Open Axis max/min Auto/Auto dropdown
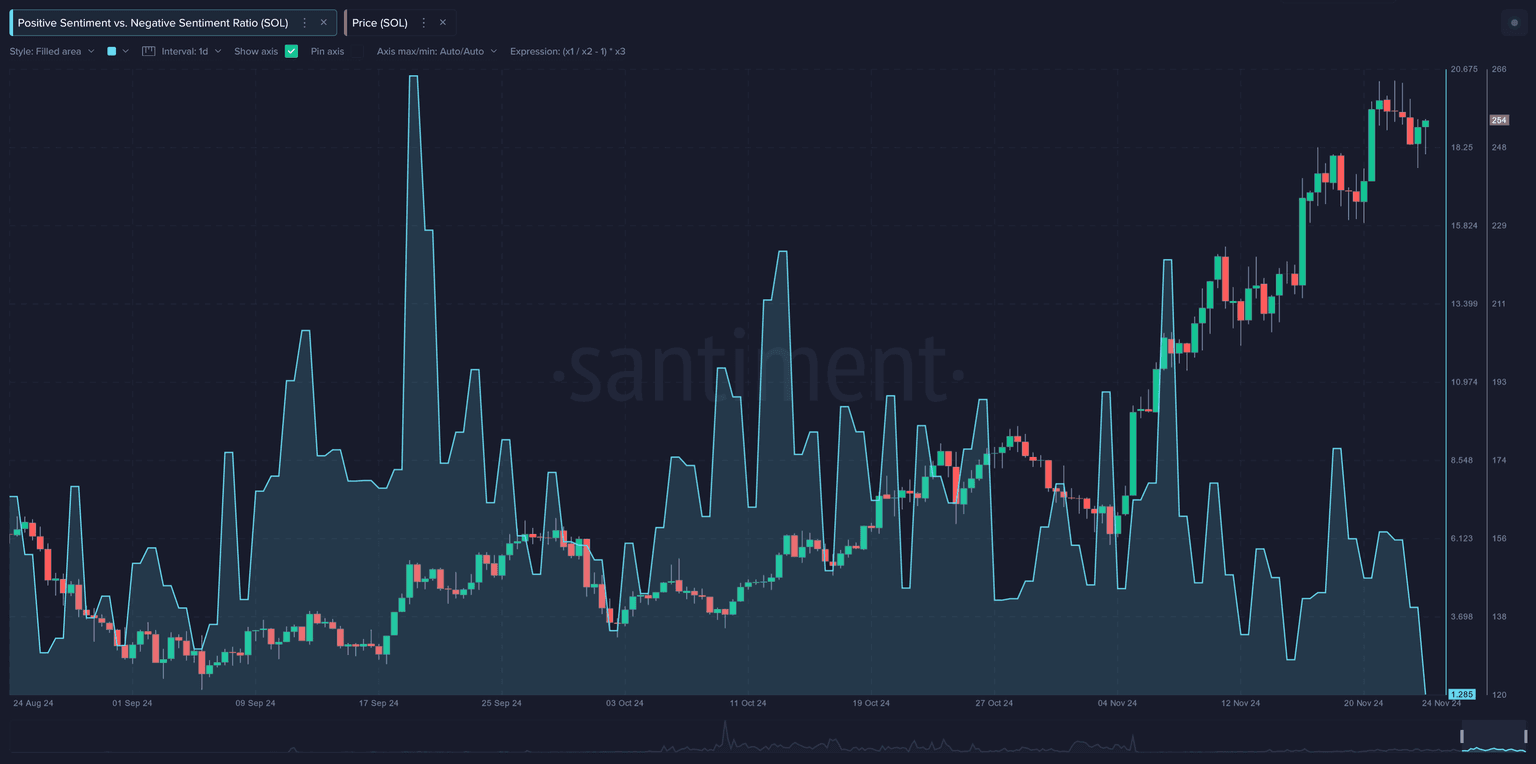Screen dimensions: 1536x764 [436, 51]
